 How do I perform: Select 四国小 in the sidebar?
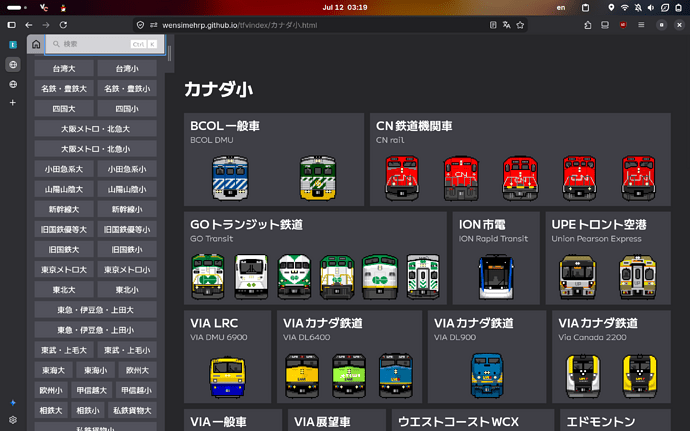point(127,109)
